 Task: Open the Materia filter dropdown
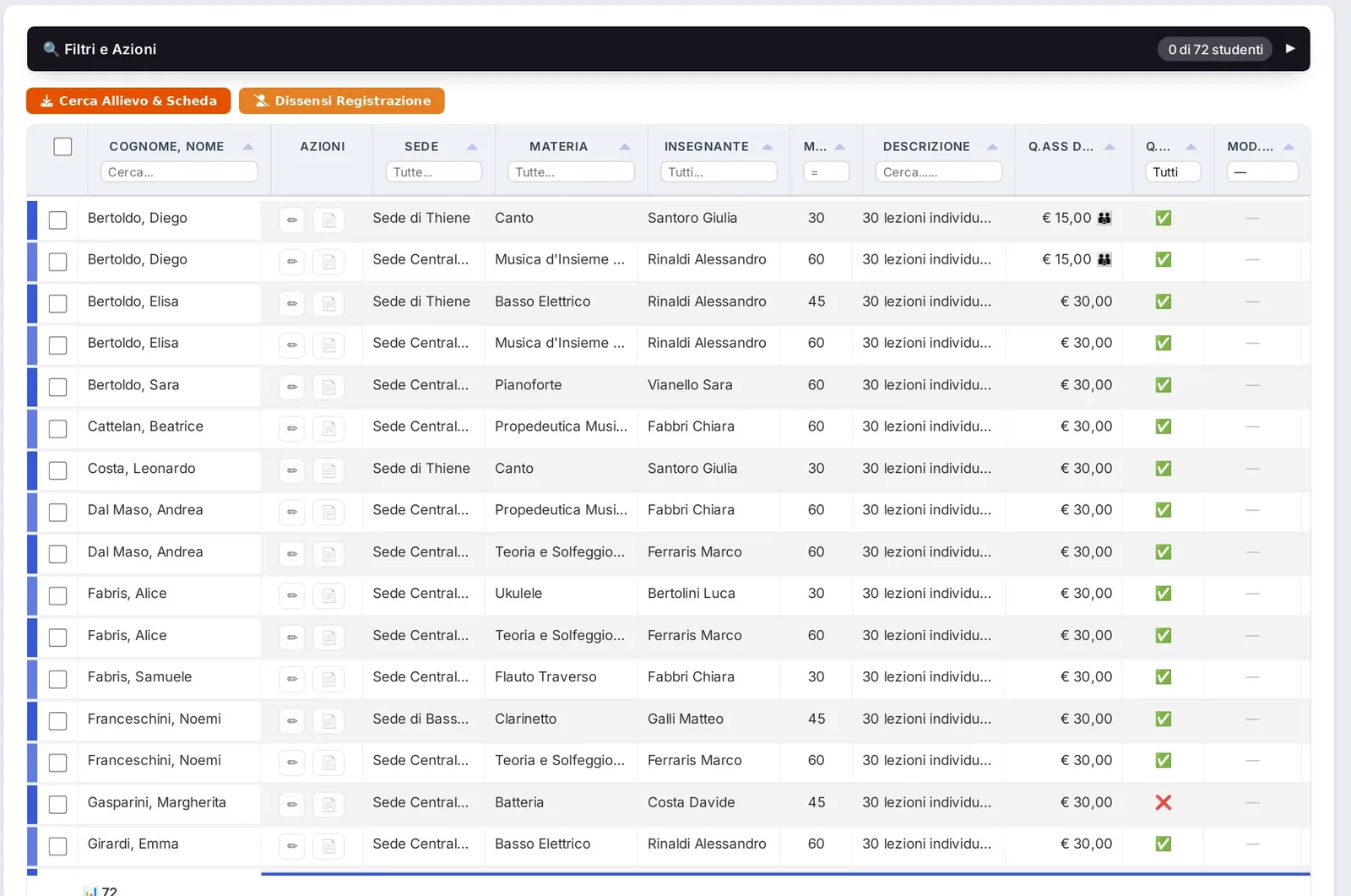click(571, 171)
